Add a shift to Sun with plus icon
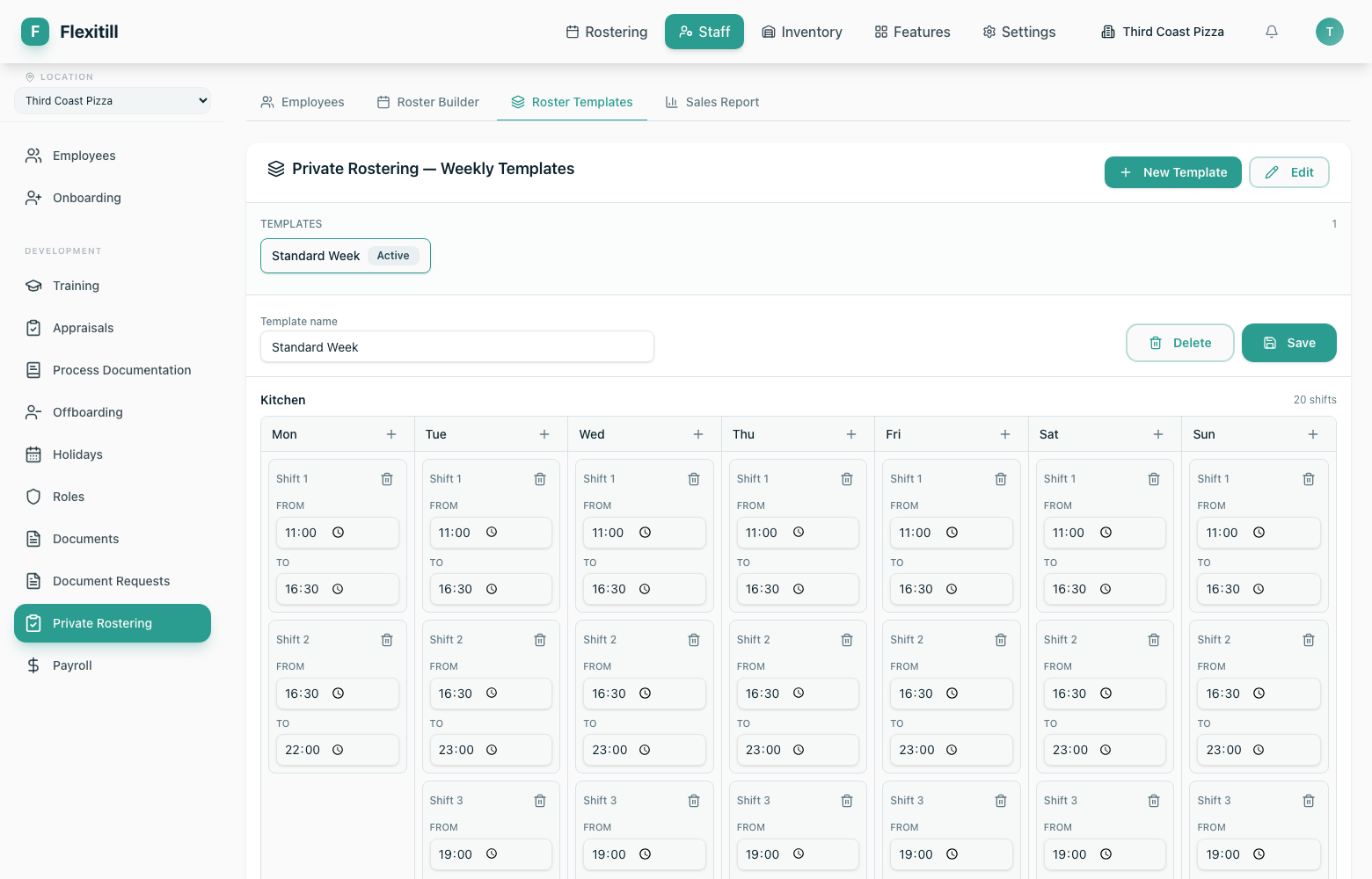 pyautogui.click(x=1313, y=434)
